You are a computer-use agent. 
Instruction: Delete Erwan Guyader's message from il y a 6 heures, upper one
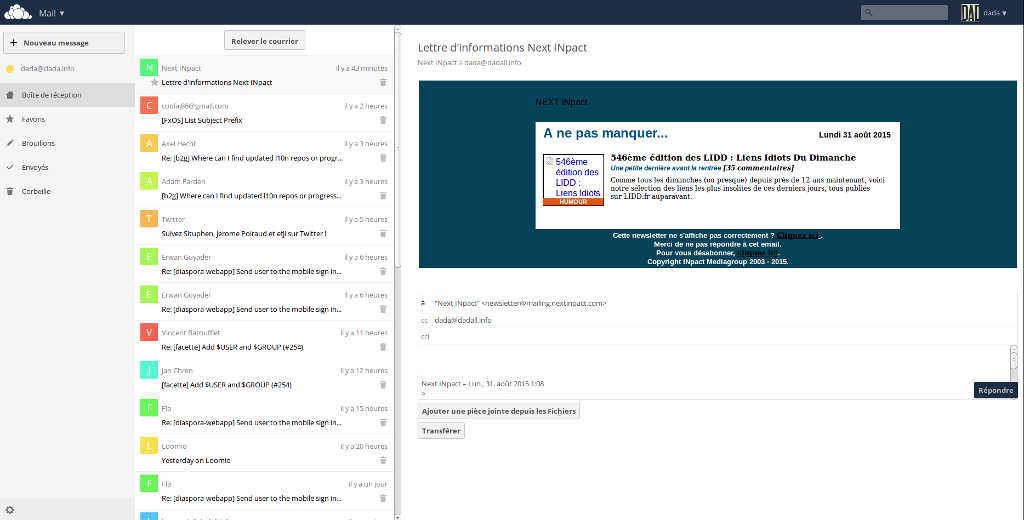coord(383,272)
